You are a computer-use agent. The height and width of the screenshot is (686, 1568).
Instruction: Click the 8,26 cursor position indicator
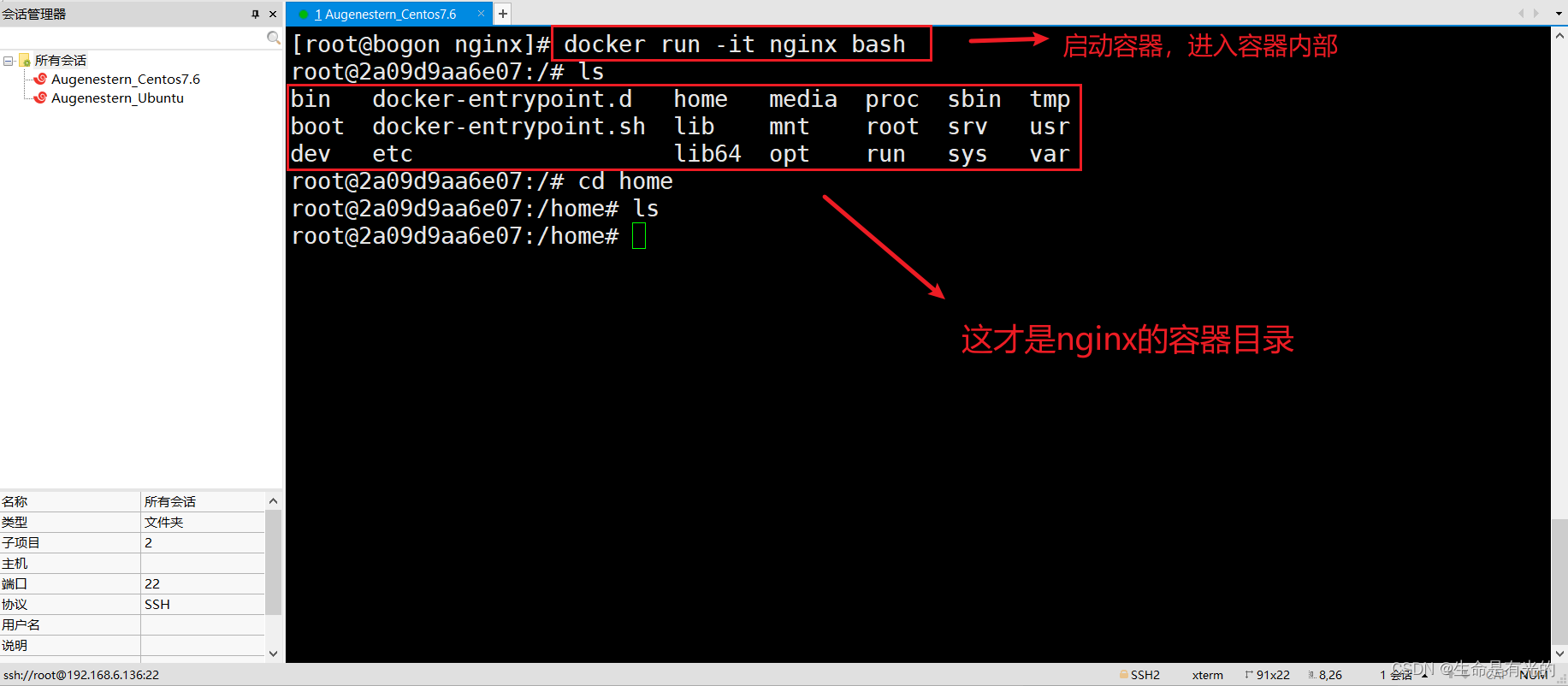[1325, 675]
